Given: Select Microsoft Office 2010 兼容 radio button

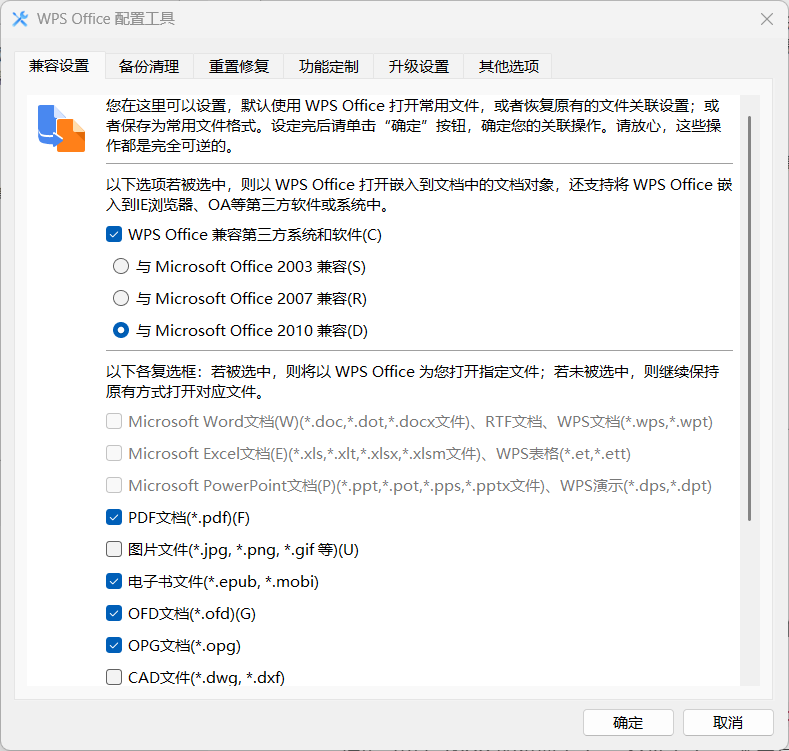Looking at the screenshot, I should point(121,331).
